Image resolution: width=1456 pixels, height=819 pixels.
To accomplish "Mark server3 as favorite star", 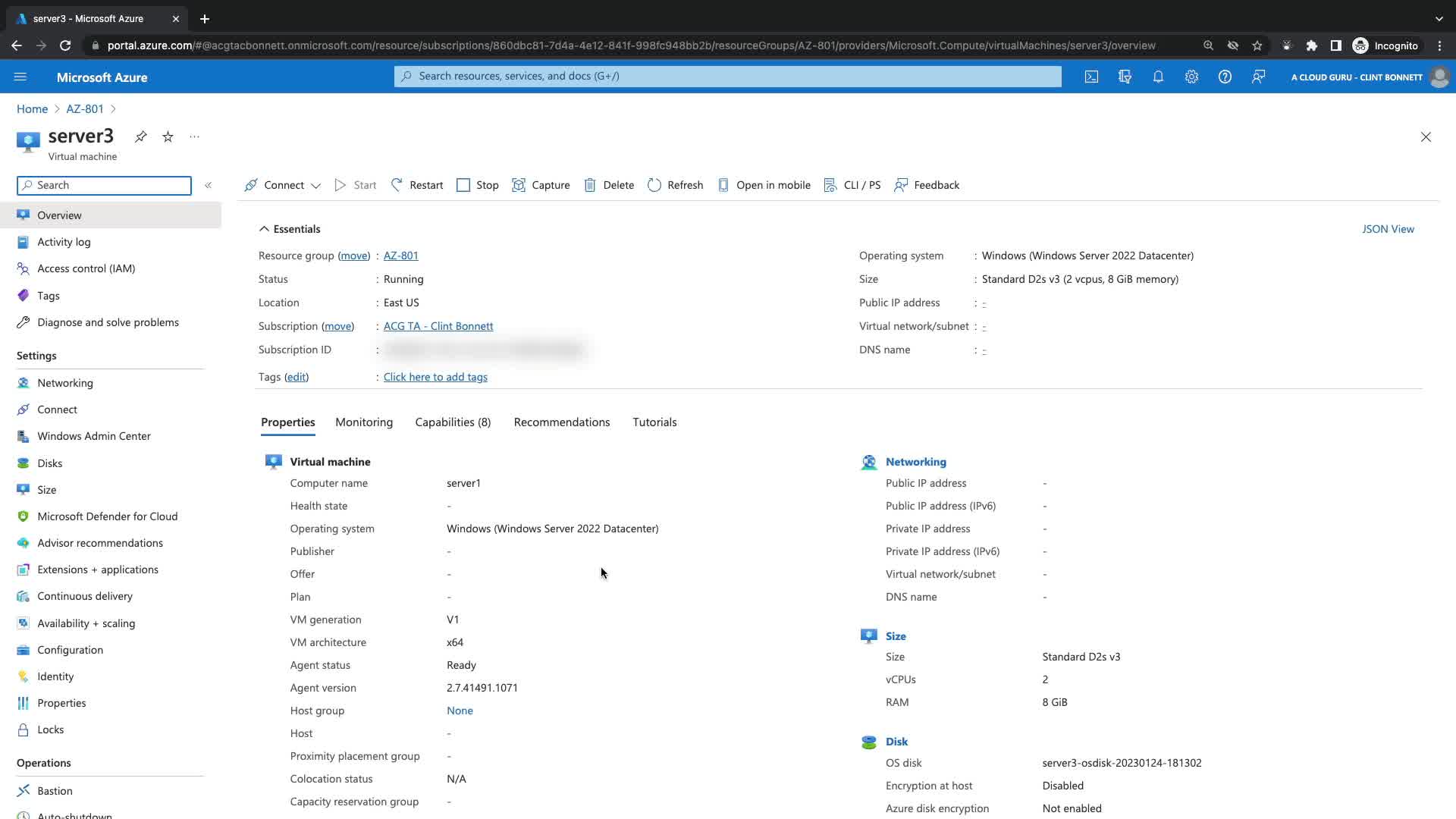I will click(168, 136).
